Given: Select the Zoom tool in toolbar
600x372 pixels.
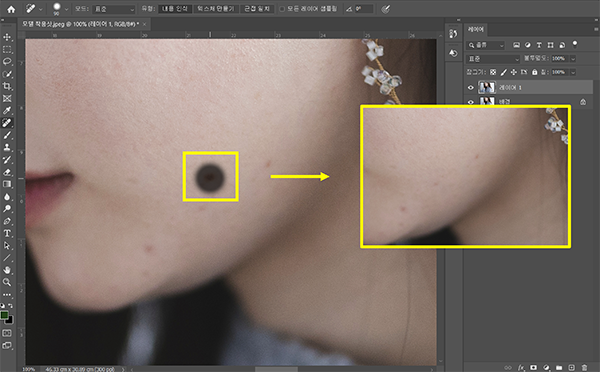Looking at the screenshot, I should tap(7, 282).
